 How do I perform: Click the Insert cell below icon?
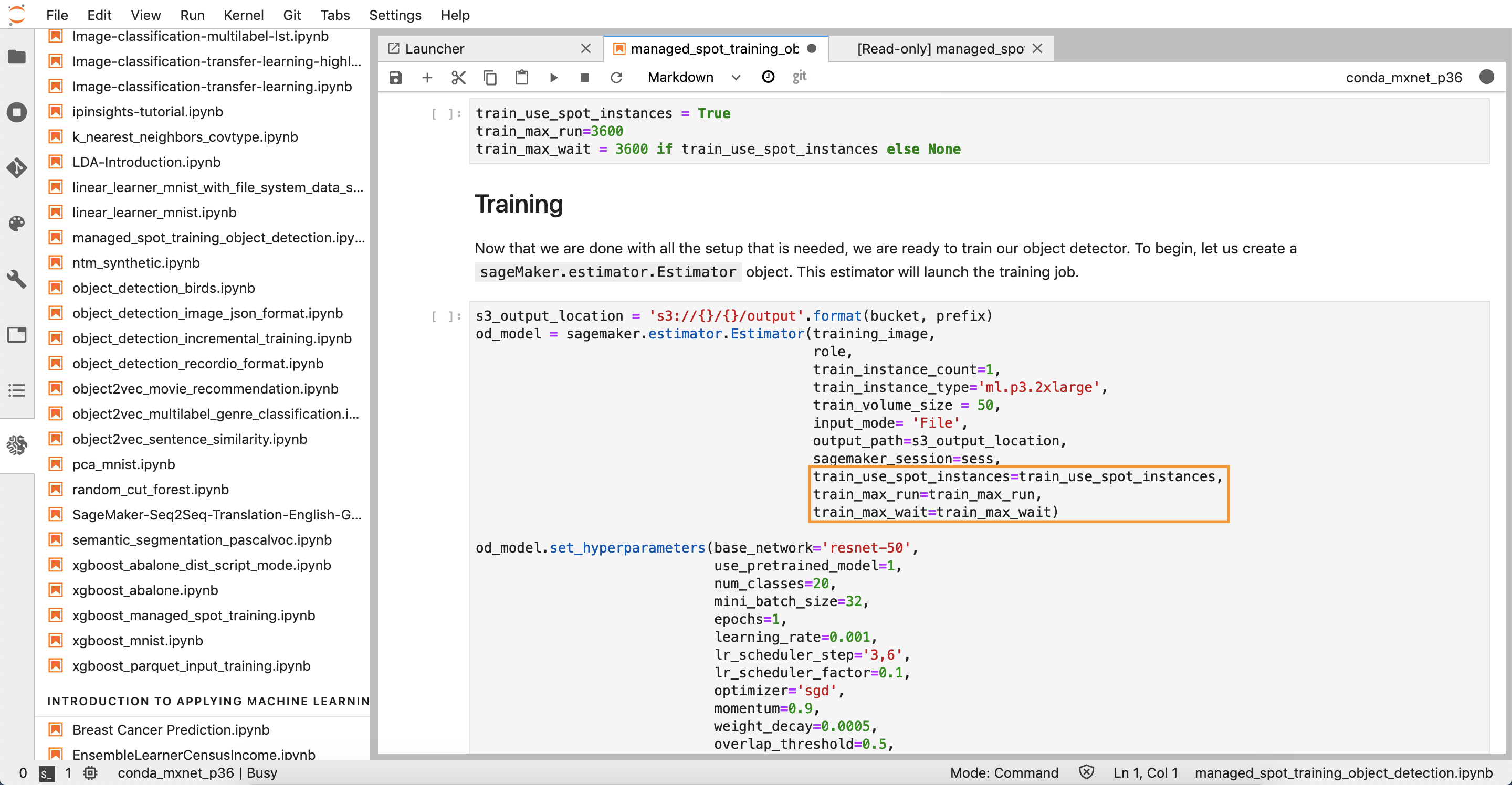[427, 77]
